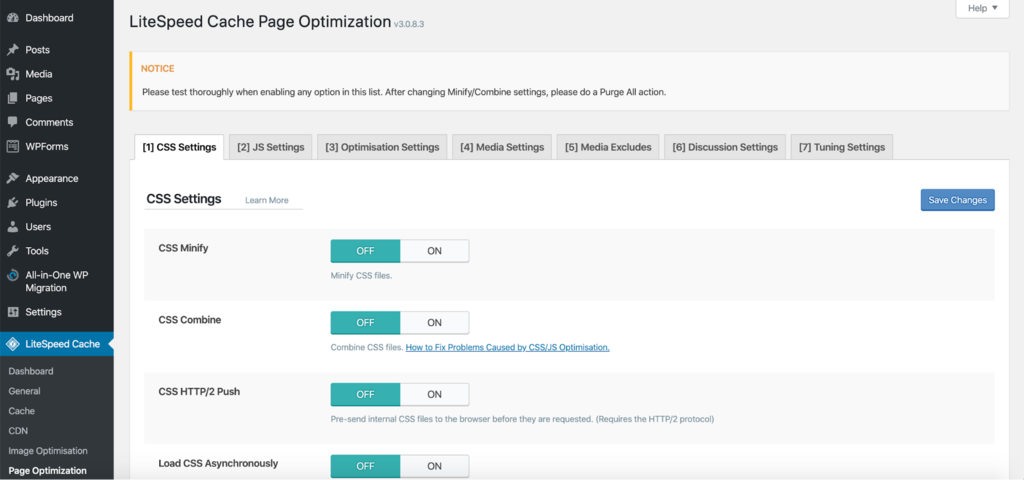Image resolution: width=1024 pixels, height=480 pixels.
Task: Set CSS Combine to OFF
Action: click(x=365, y=323)
